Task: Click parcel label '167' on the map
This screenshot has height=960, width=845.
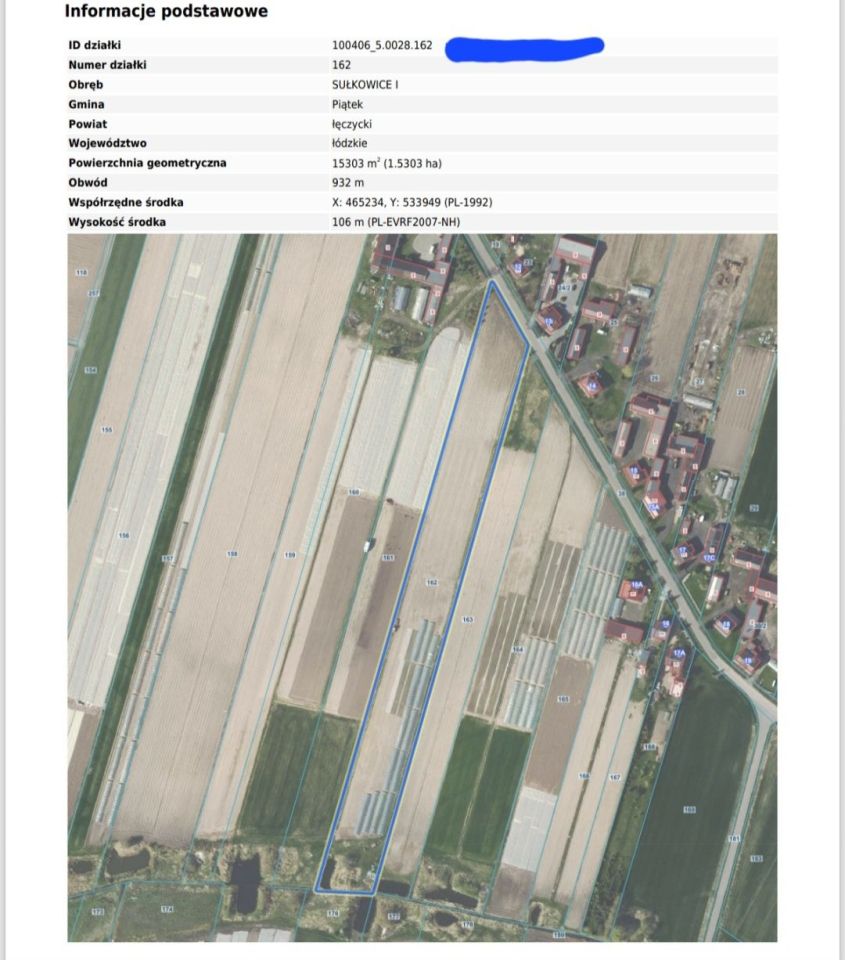Action: click(615, 778)
